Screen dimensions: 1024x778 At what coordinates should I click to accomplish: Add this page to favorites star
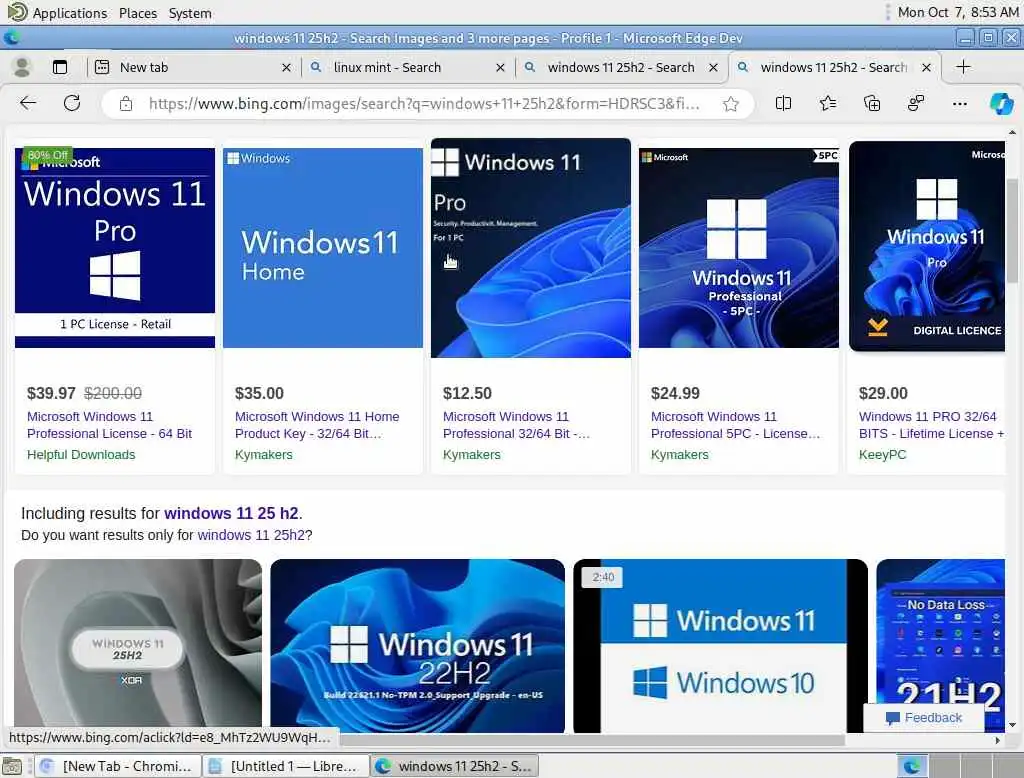click(731, 103)
